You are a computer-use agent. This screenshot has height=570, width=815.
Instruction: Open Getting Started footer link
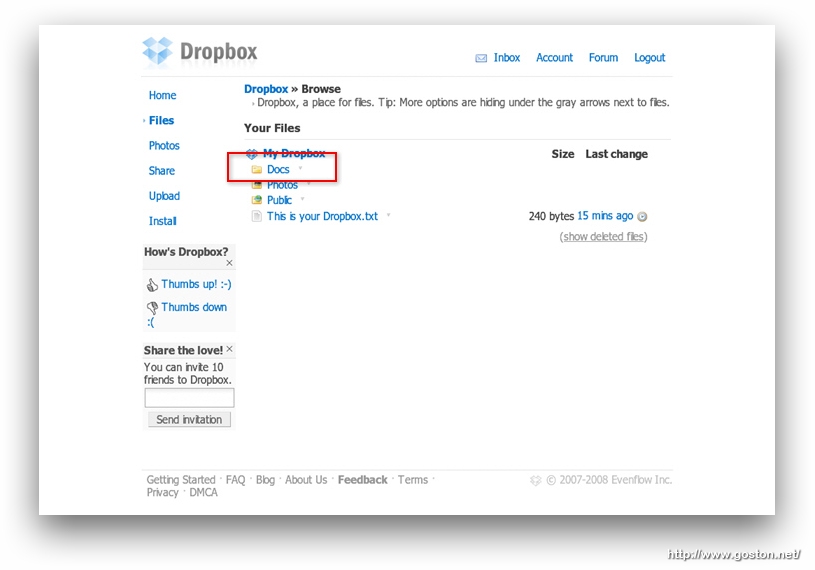(x=181, y=480)
